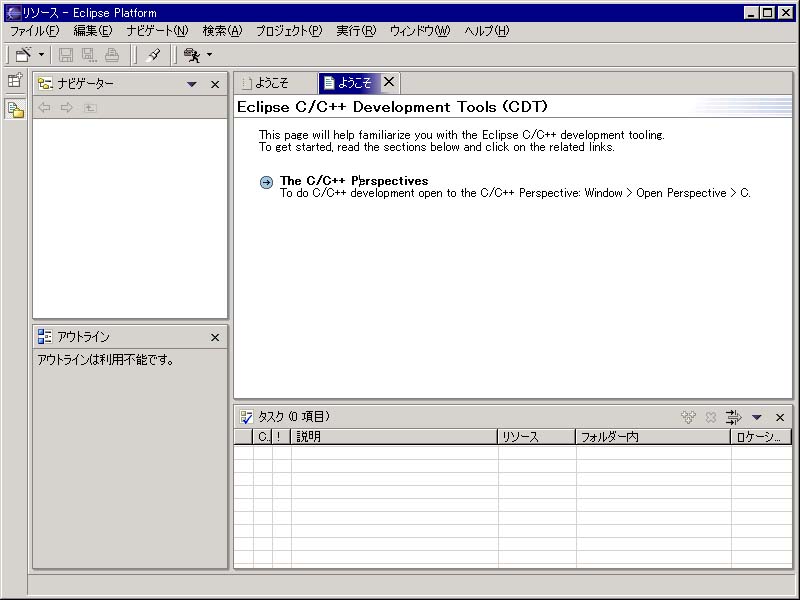The image size is (800, 600).
Task: Sort tasks by the C. column header
Action: pos(263,437)
